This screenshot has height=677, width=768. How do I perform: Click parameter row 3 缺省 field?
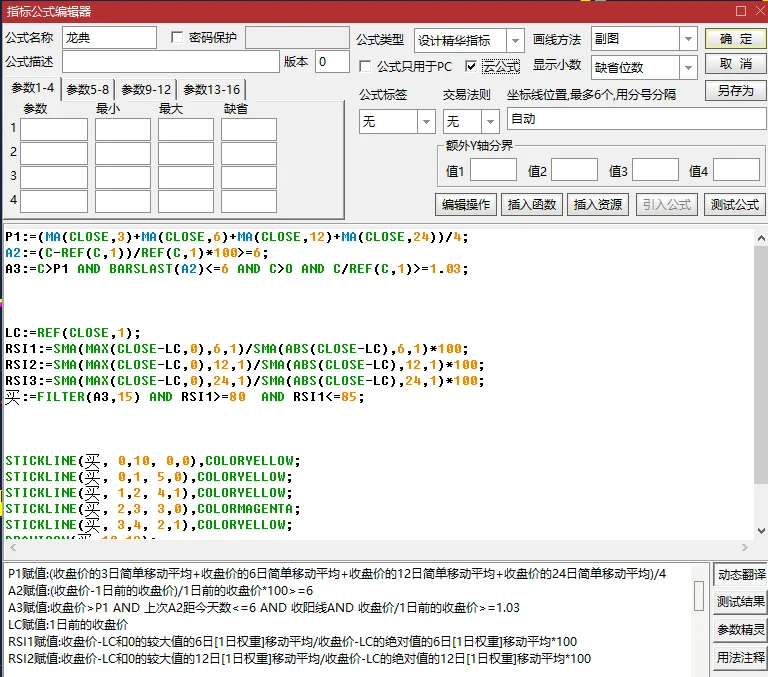coord(249,177)
